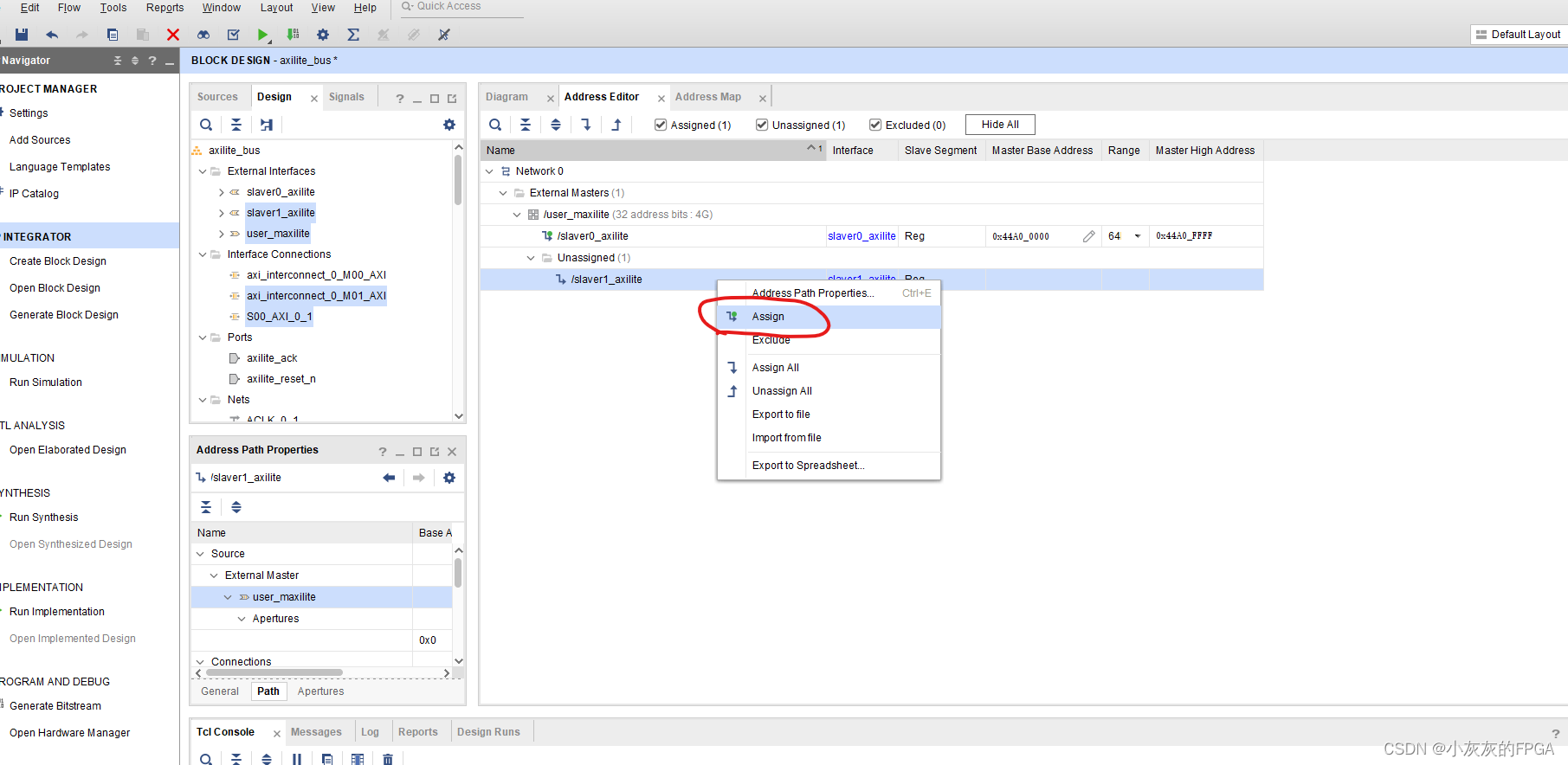Viewport: 1568px width, 765px height.
Task: Switch to the Address Map tab
Action: (x=708, y=97)
